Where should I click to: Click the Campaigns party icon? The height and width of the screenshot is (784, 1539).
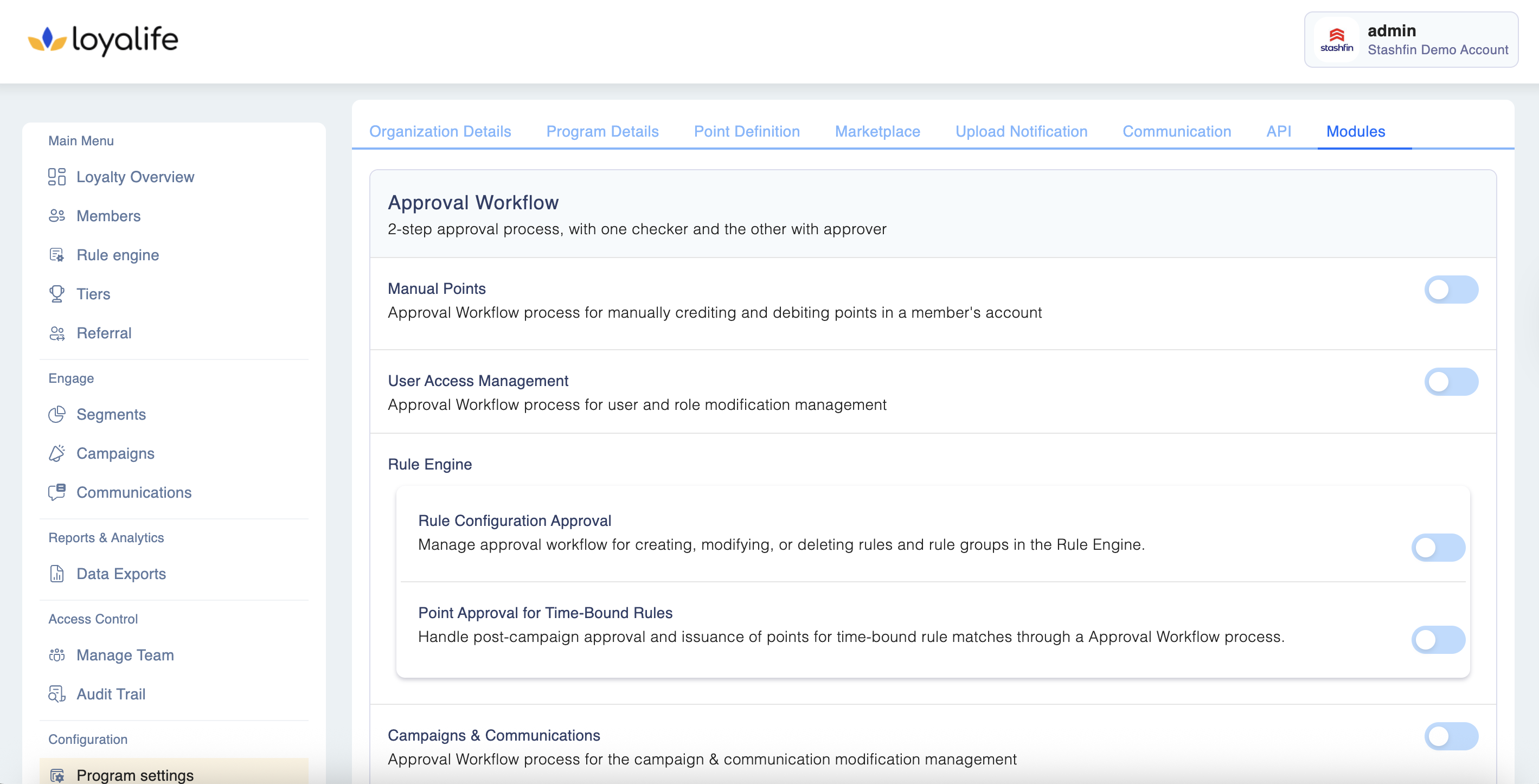click(x=57, y=453)
